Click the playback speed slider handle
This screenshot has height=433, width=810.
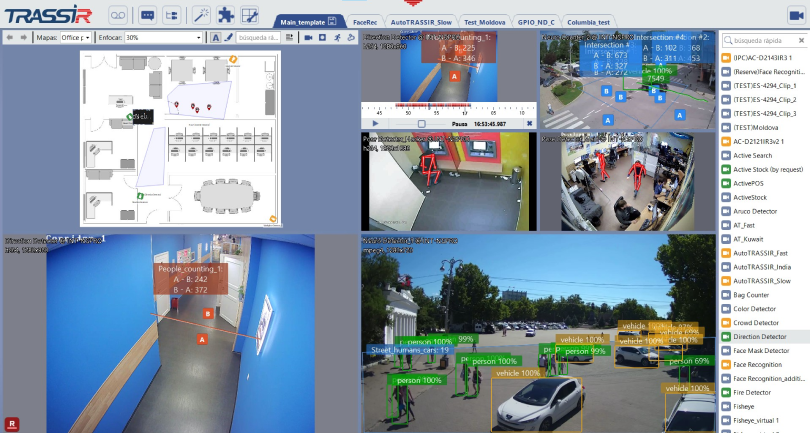(421, 123)
